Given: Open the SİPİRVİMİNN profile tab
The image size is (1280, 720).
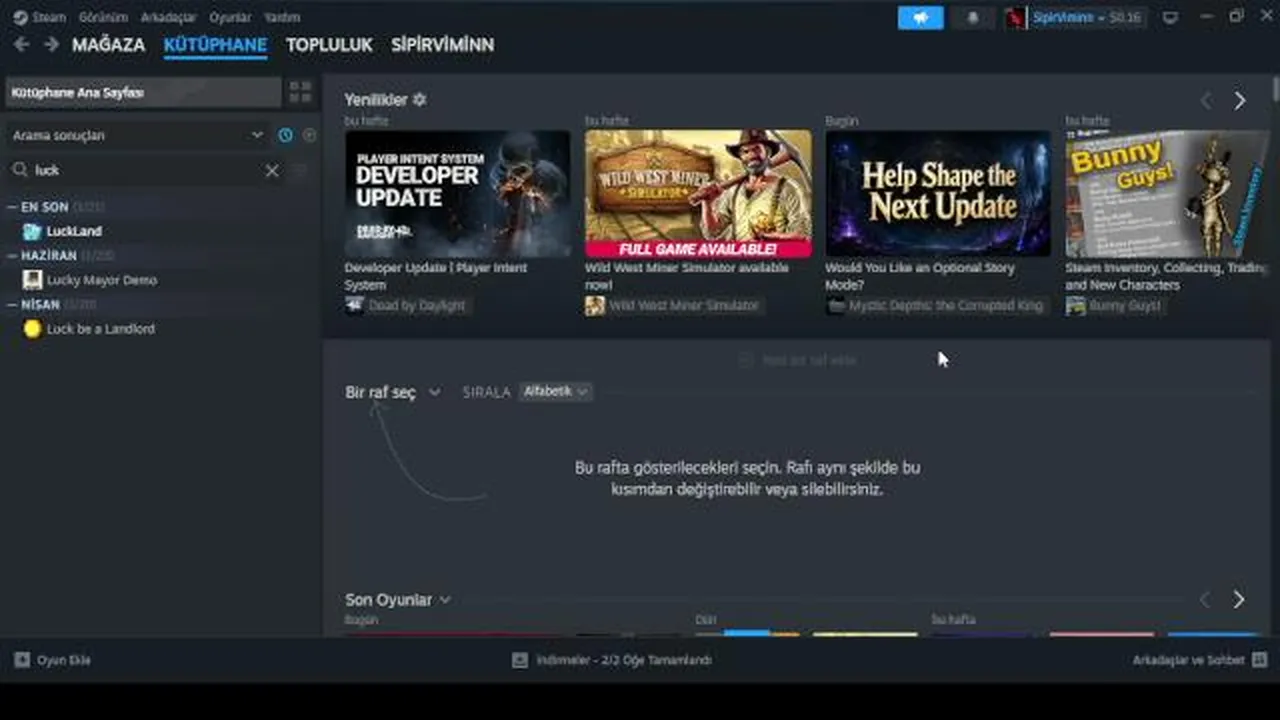Looking at the screenshot, I should tap(442, 45).
